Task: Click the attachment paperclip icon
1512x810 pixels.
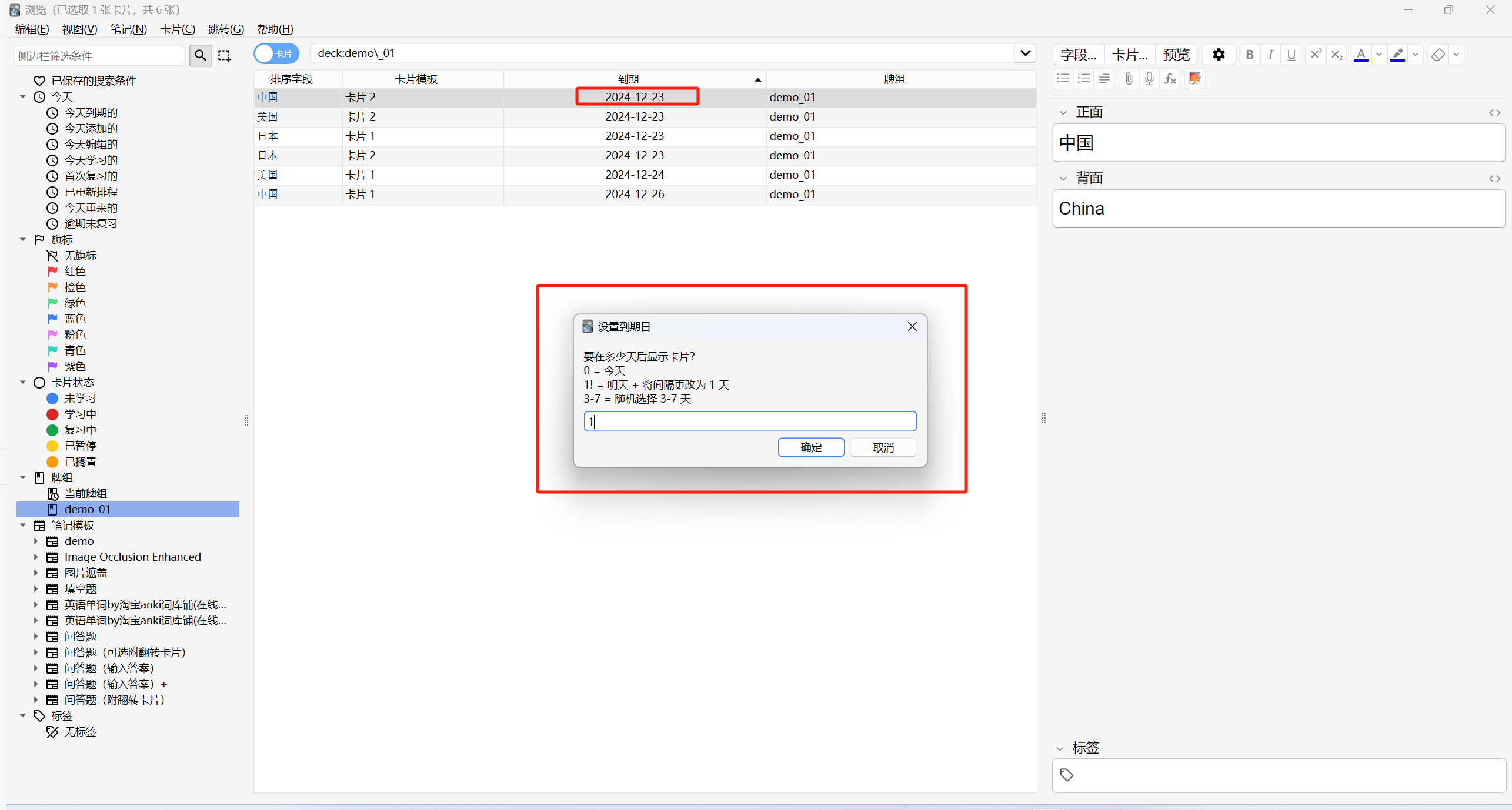Action: (1128, 79)
